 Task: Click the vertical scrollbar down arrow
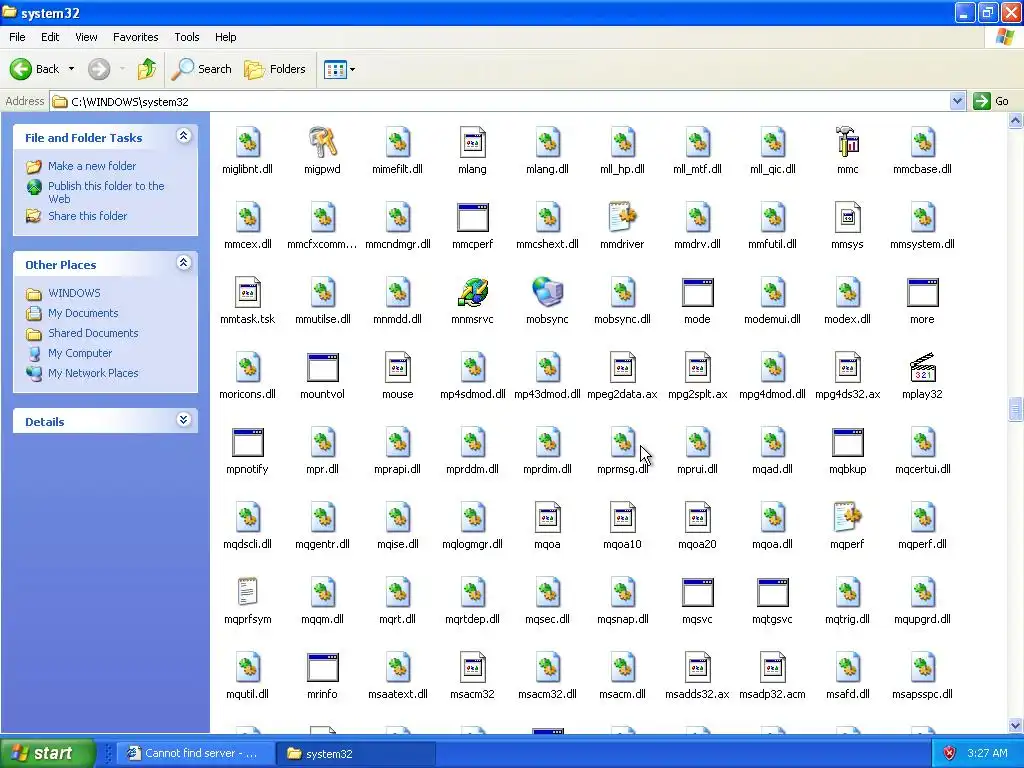click(x=1016, y=725)
